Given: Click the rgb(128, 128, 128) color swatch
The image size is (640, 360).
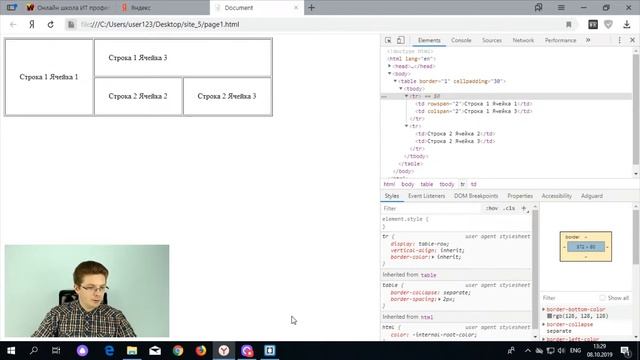Looking at the screenshot, I should click(549, 316).
